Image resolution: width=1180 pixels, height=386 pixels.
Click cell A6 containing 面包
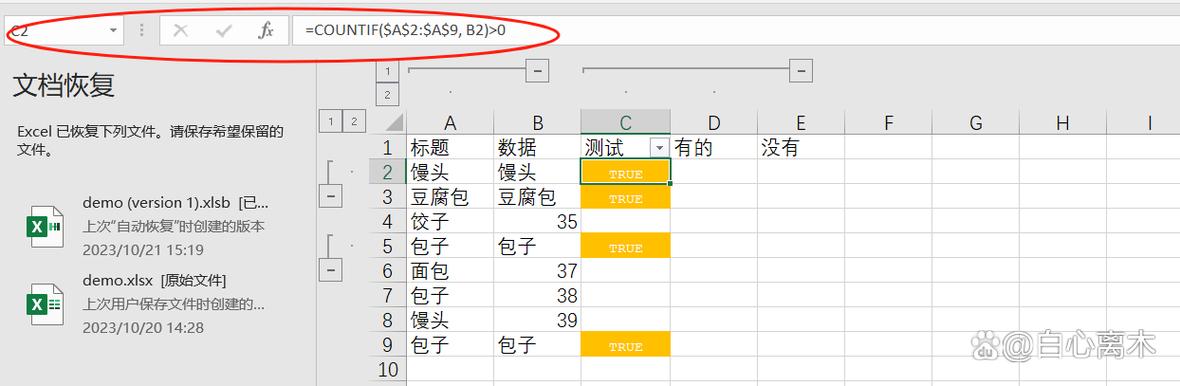450,270
